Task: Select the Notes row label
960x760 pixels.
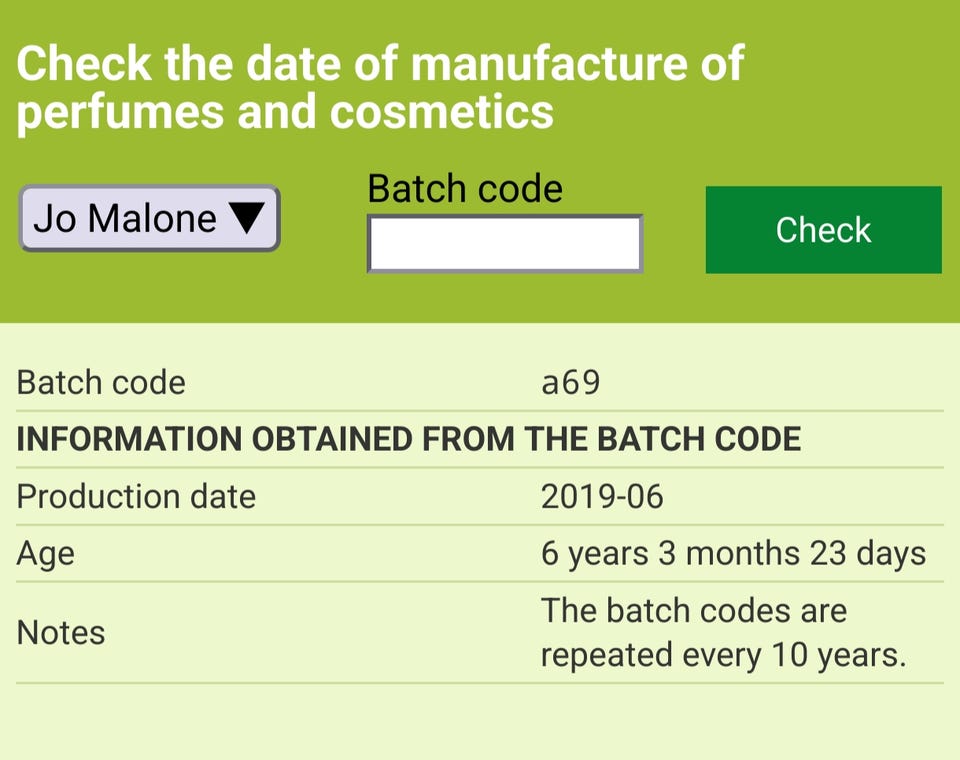Action: pyautogui.click(x=61, y=632)
